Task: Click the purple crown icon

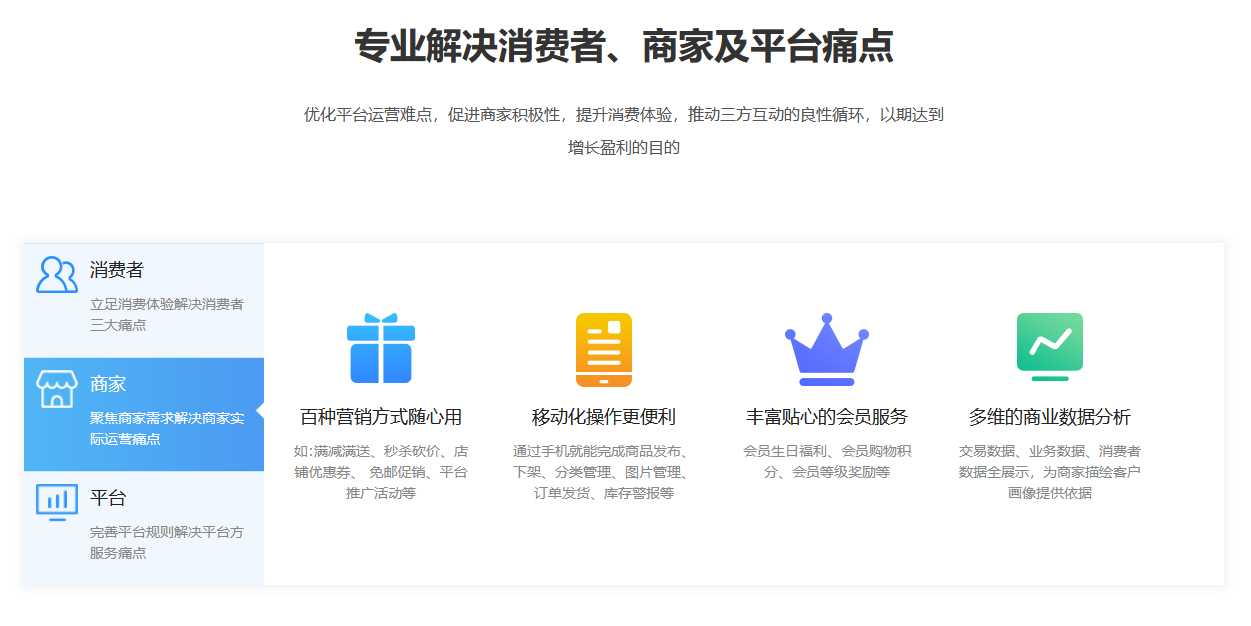Action: 827,350
